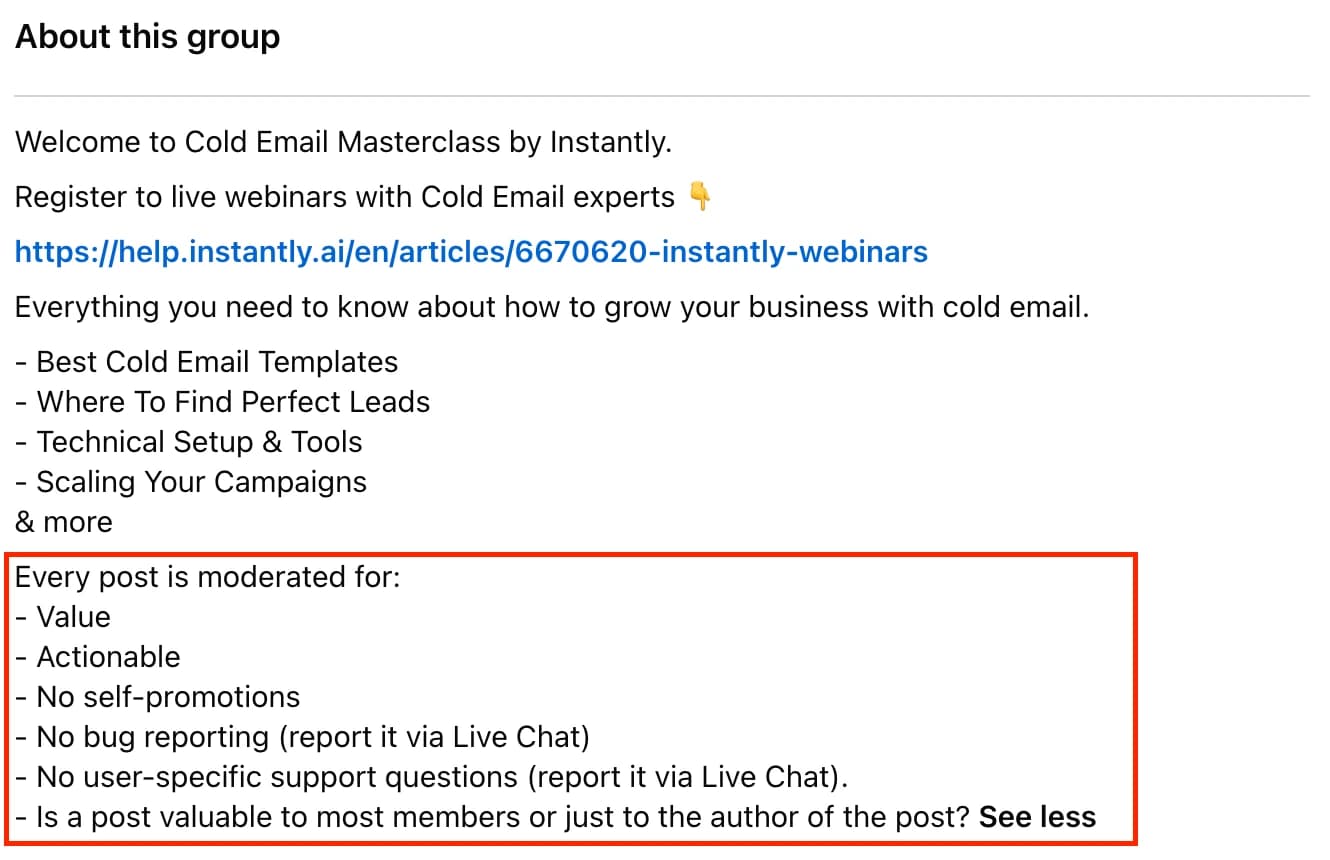Click the pointing-down hand emoji

pos(700,197)
